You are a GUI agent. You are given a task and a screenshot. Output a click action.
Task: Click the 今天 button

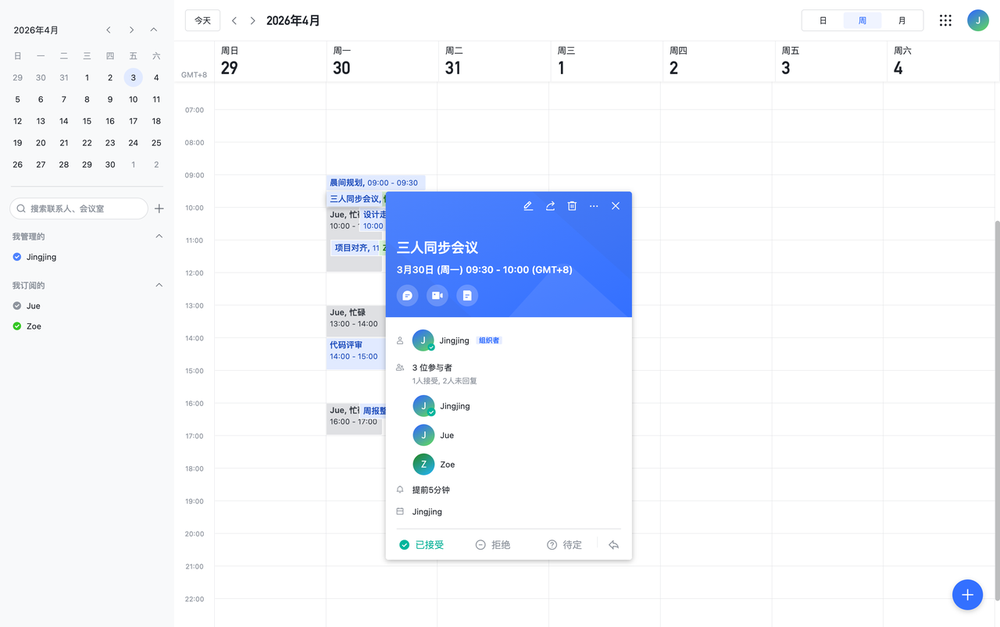(203, 20)
